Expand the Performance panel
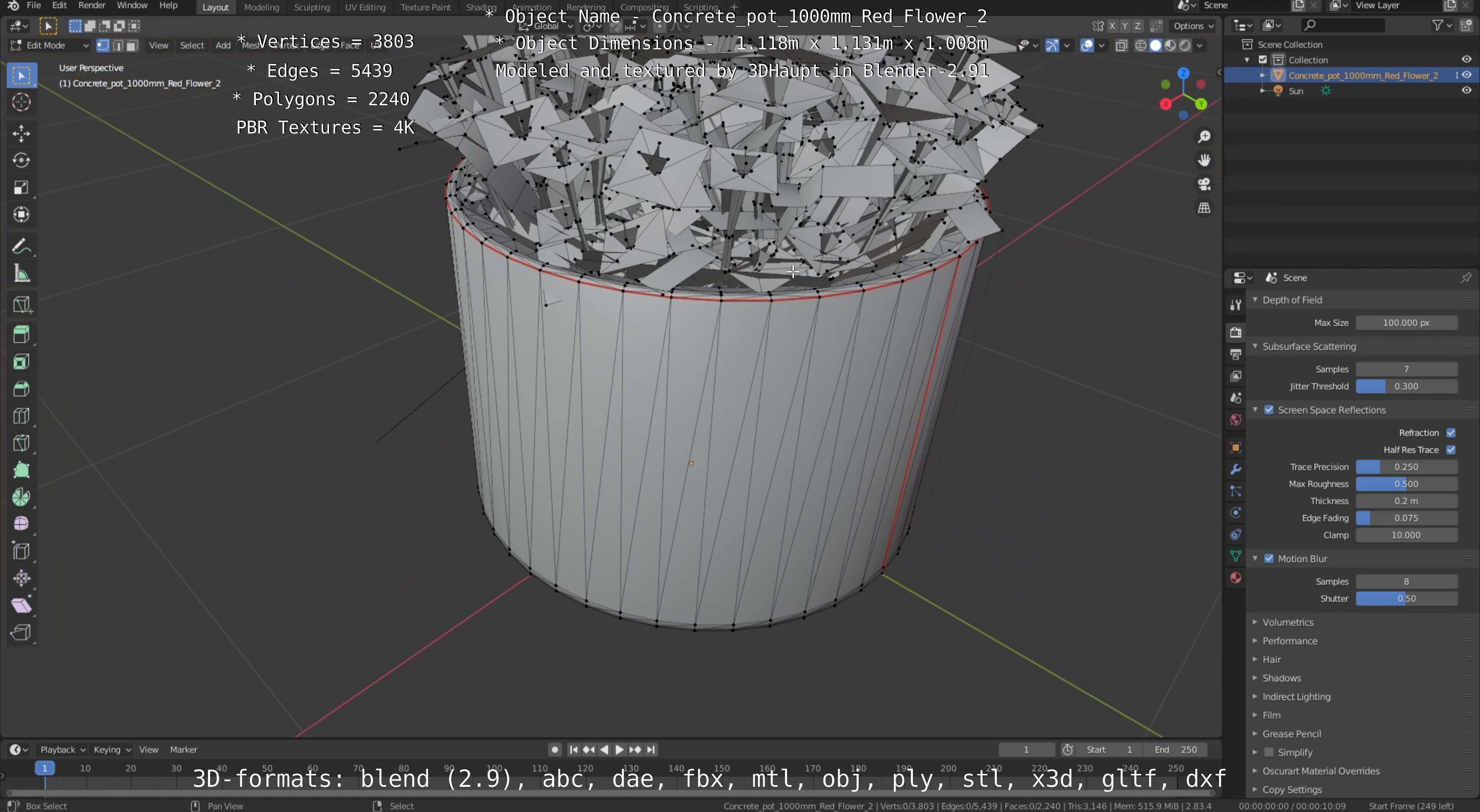 click(x=1289, y=641)
